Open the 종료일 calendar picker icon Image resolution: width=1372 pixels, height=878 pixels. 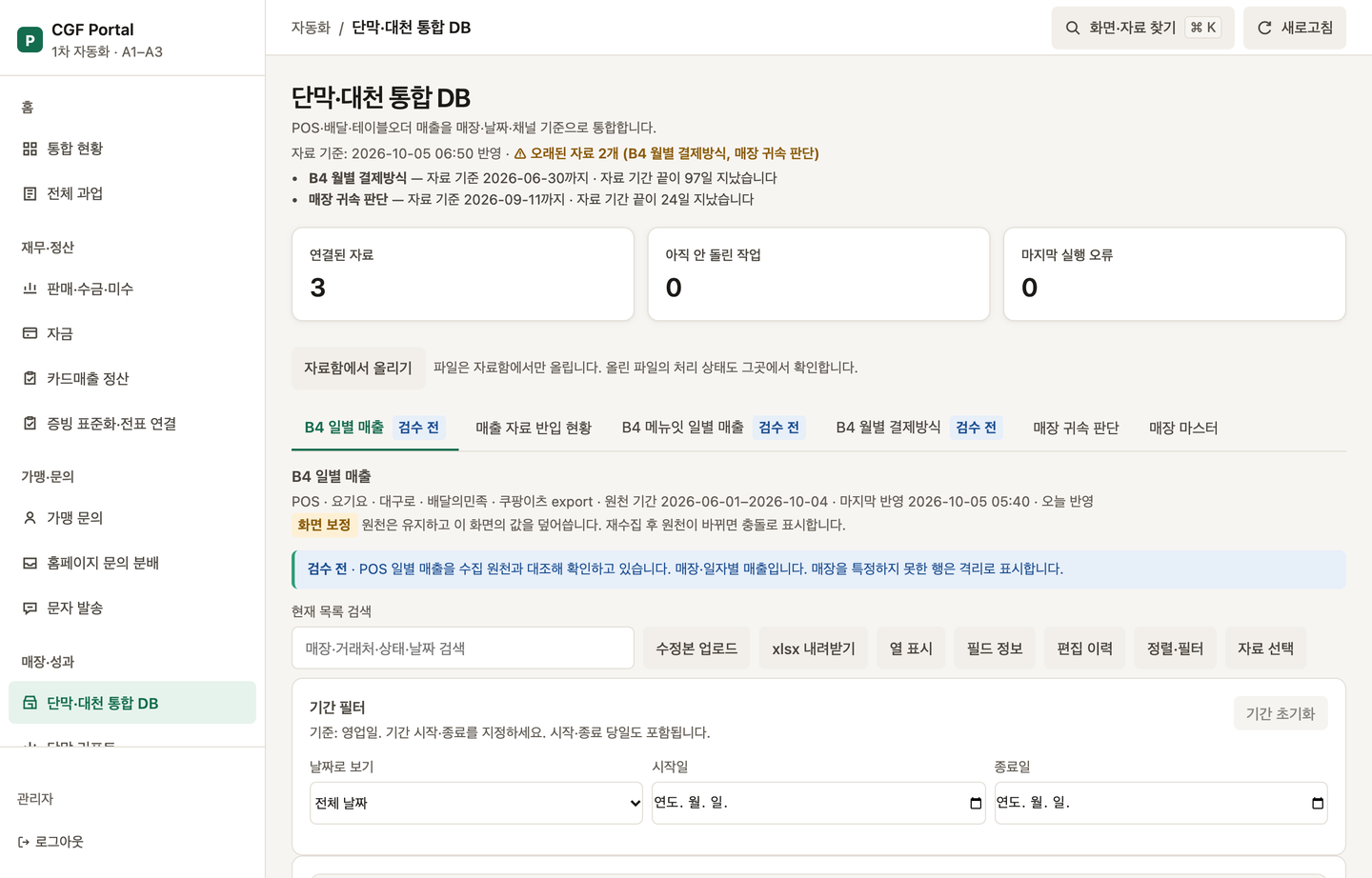click(x=1318, y=804)
